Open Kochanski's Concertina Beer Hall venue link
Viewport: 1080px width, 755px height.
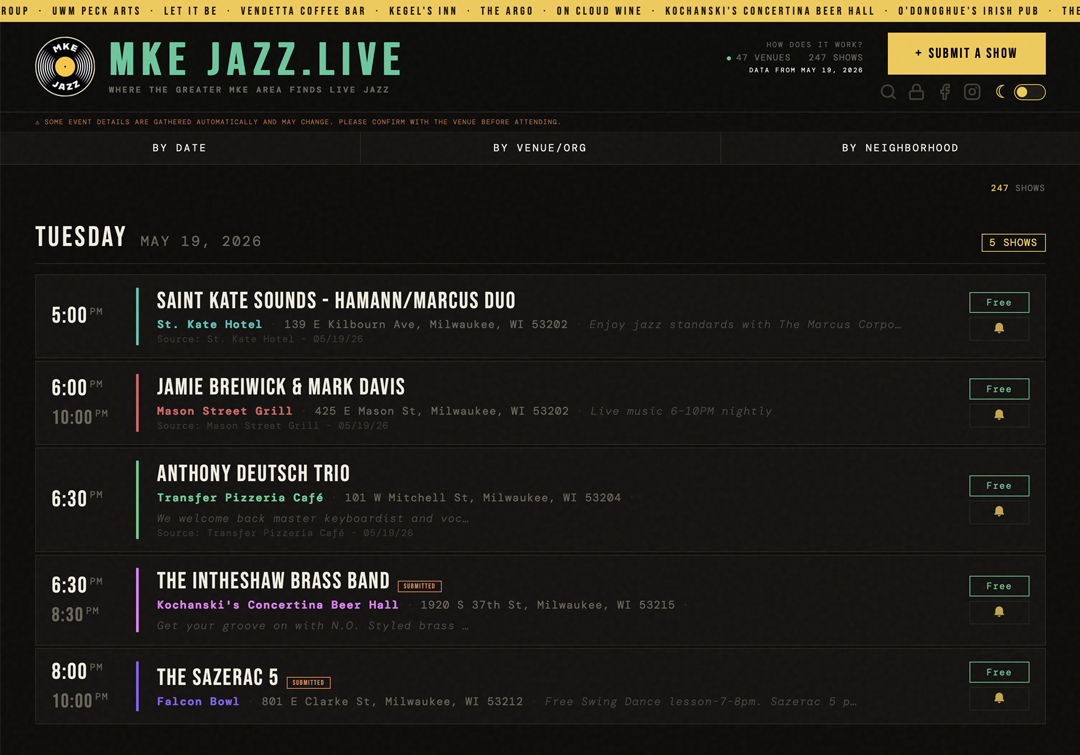click(278, 605)
